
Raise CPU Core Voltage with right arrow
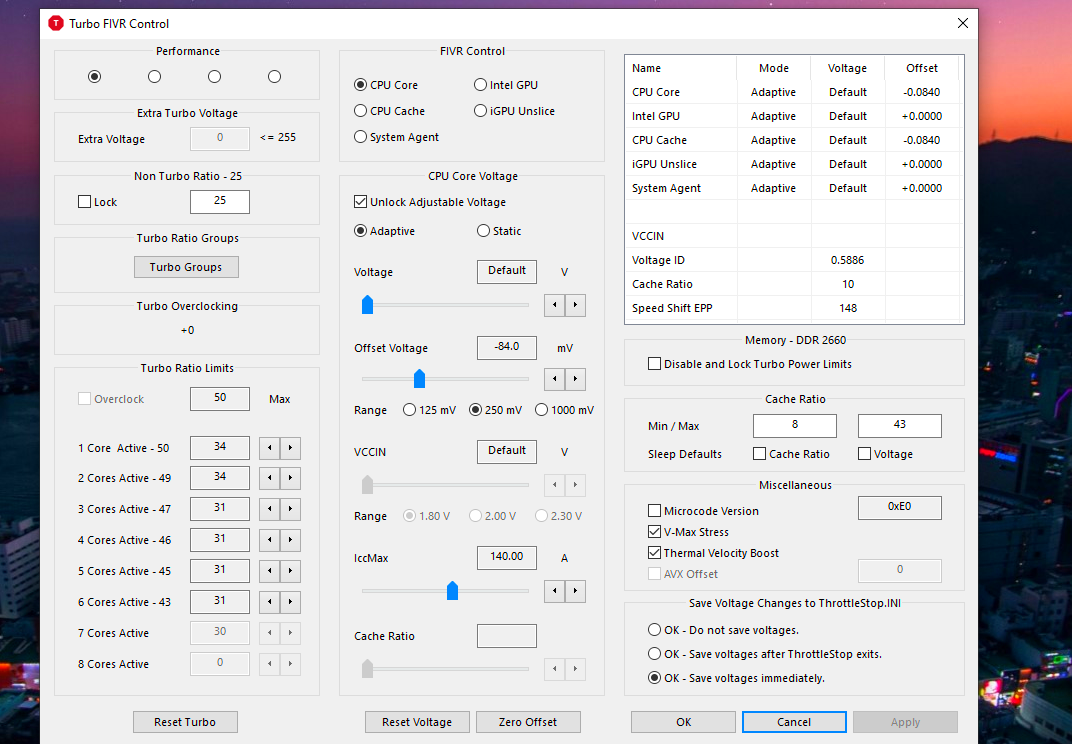tap(576, 305)
